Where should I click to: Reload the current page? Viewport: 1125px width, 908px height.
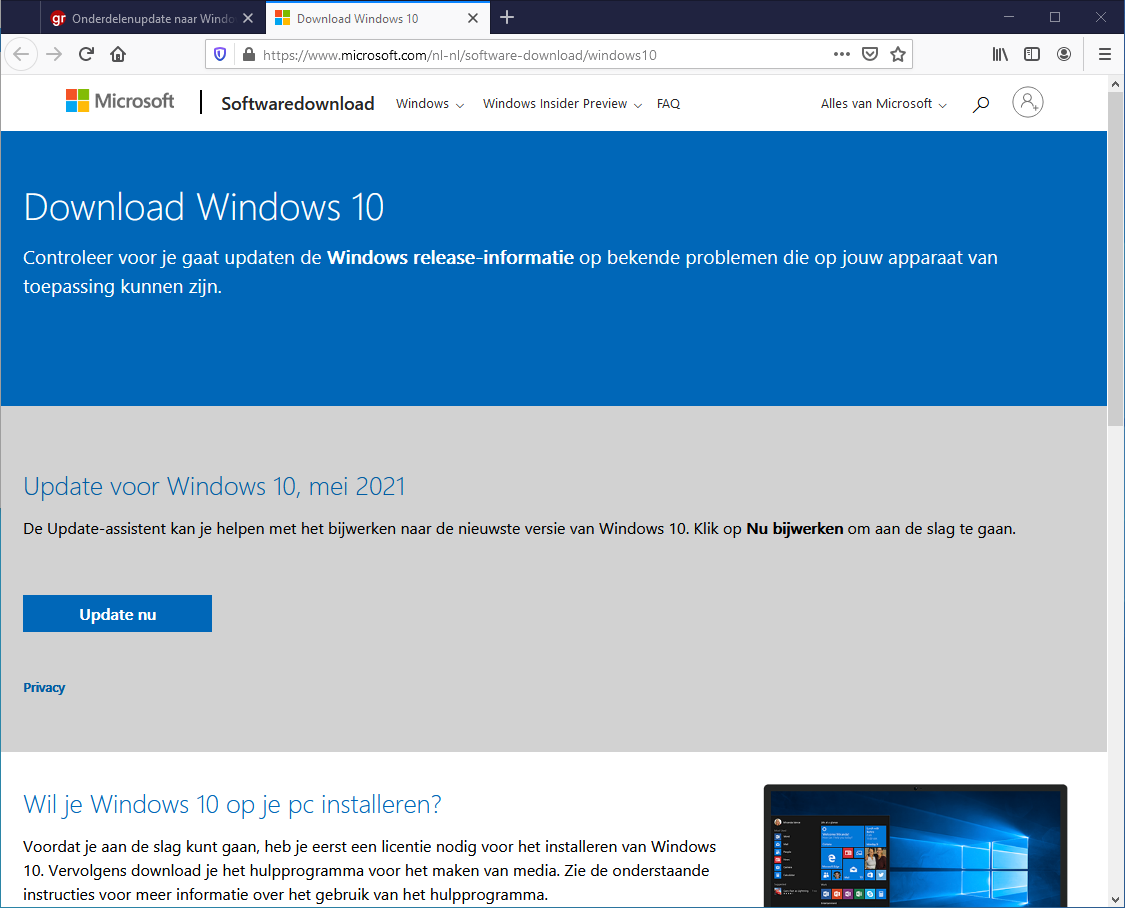click(x=86, y=54)
